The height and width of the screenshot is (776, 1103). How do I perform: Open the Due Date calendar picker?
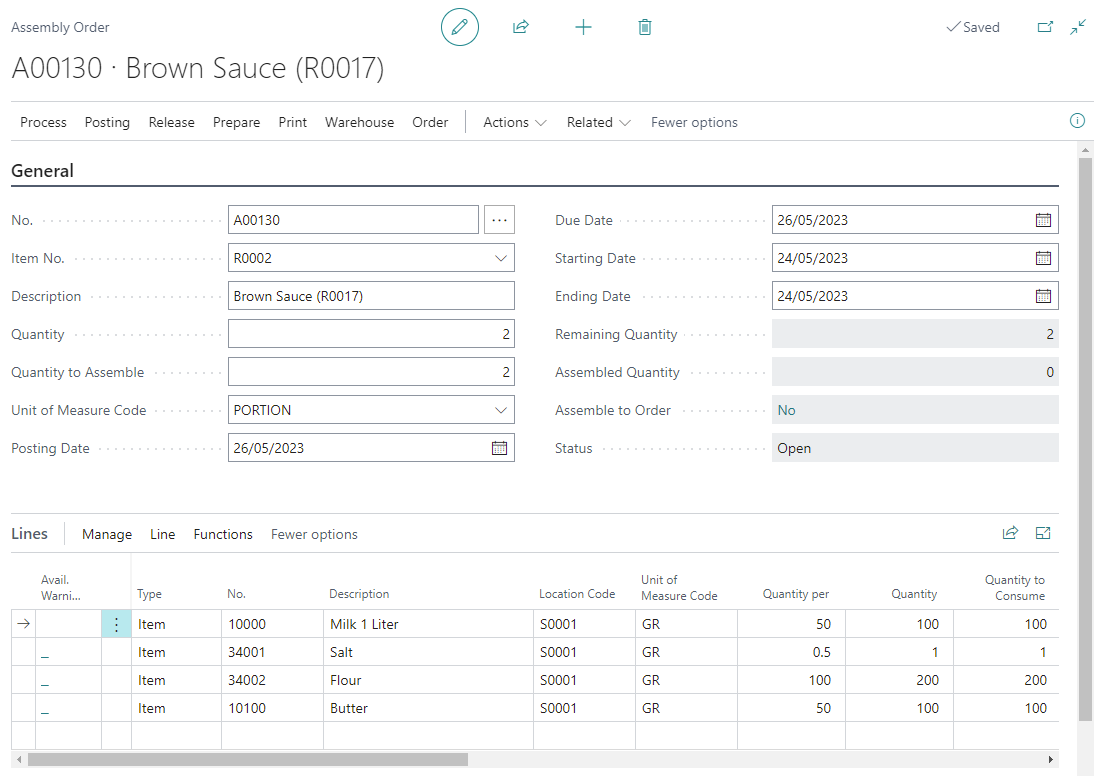[1043, 220]
